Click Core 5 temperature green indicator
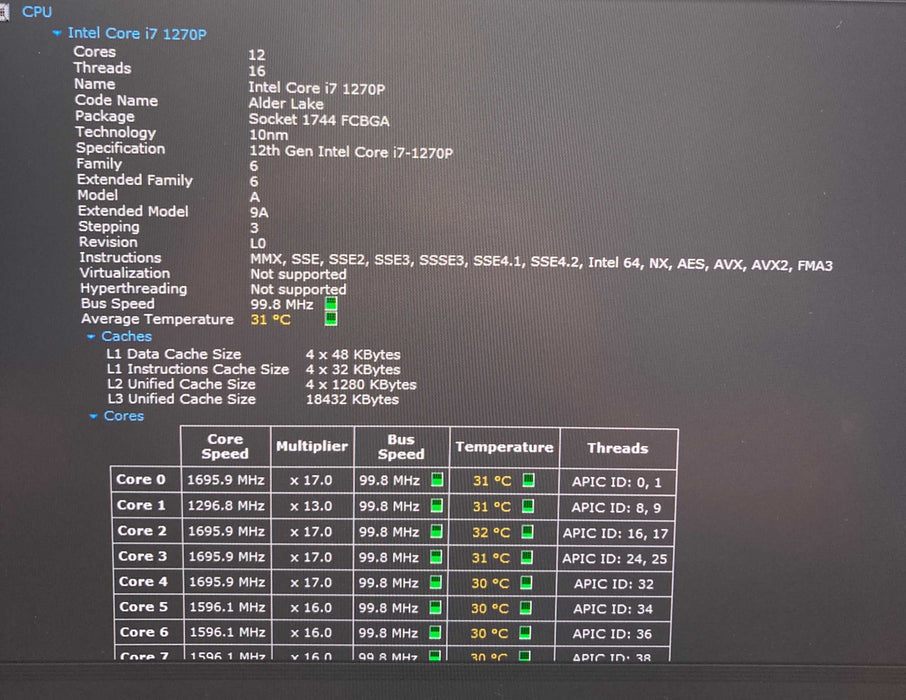This screenshot has height=700, width=906. point(525,608)
